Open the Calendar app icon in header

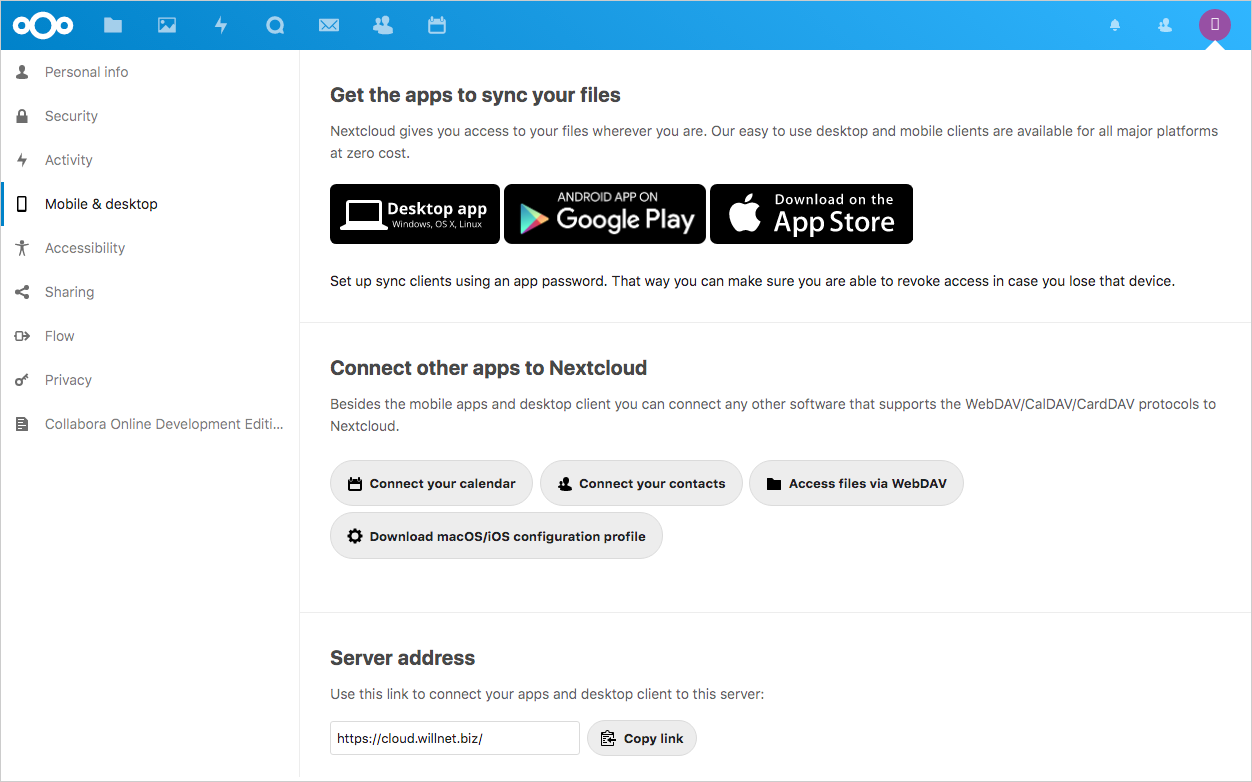click(x=437, y=25)
